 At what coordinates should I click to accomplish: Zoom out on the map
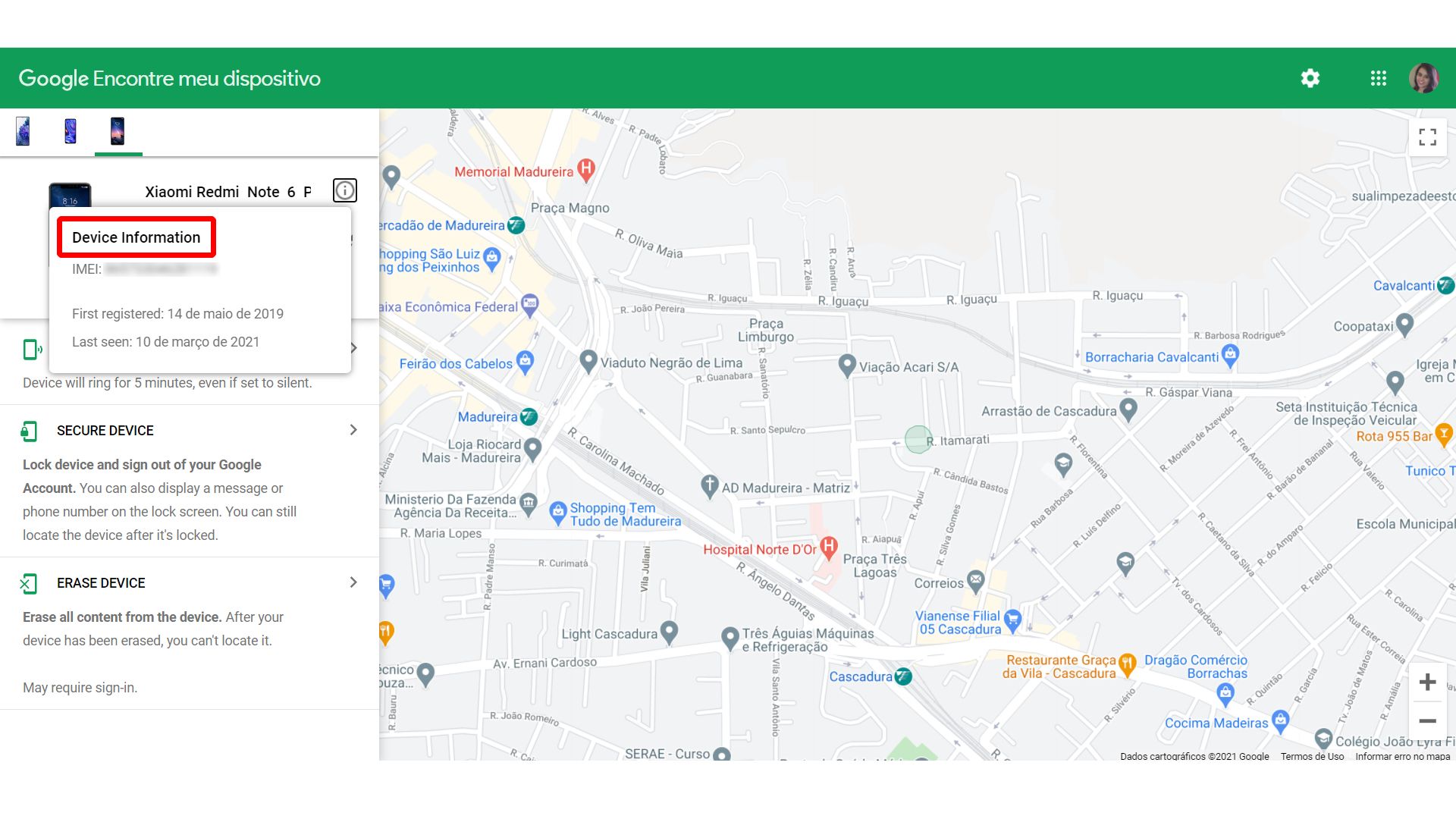(1427, 721)
